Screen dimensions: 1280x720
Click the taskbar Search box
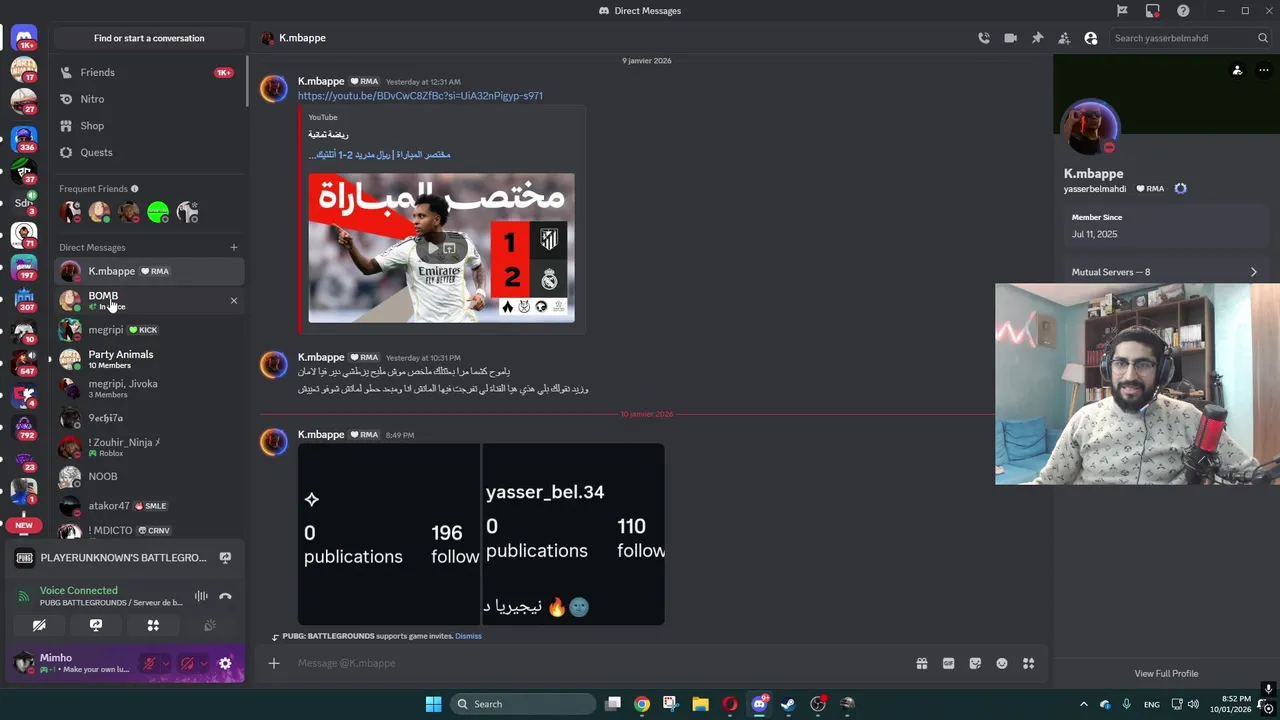tap(522, 704)
